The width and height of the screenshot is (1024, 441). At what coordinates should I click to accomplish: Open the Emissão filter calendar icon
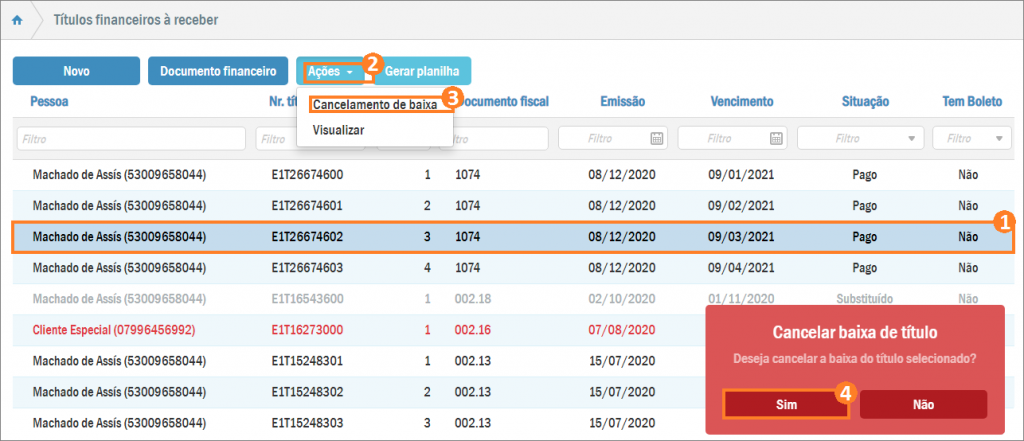[657, 139]
